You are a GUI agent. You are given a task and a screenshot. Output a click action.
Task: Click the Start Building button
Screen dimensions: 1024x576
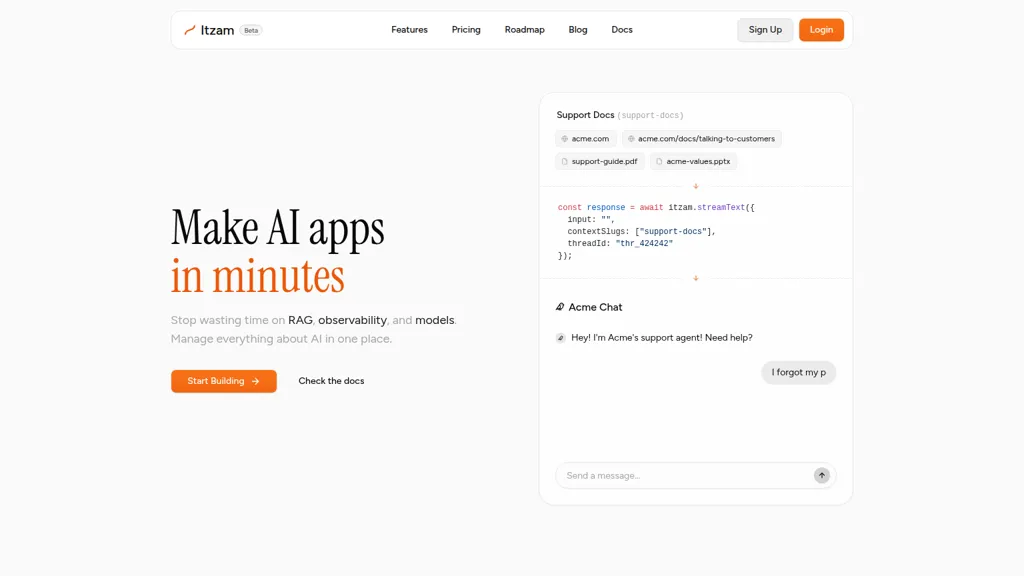(x=224, y=381)
